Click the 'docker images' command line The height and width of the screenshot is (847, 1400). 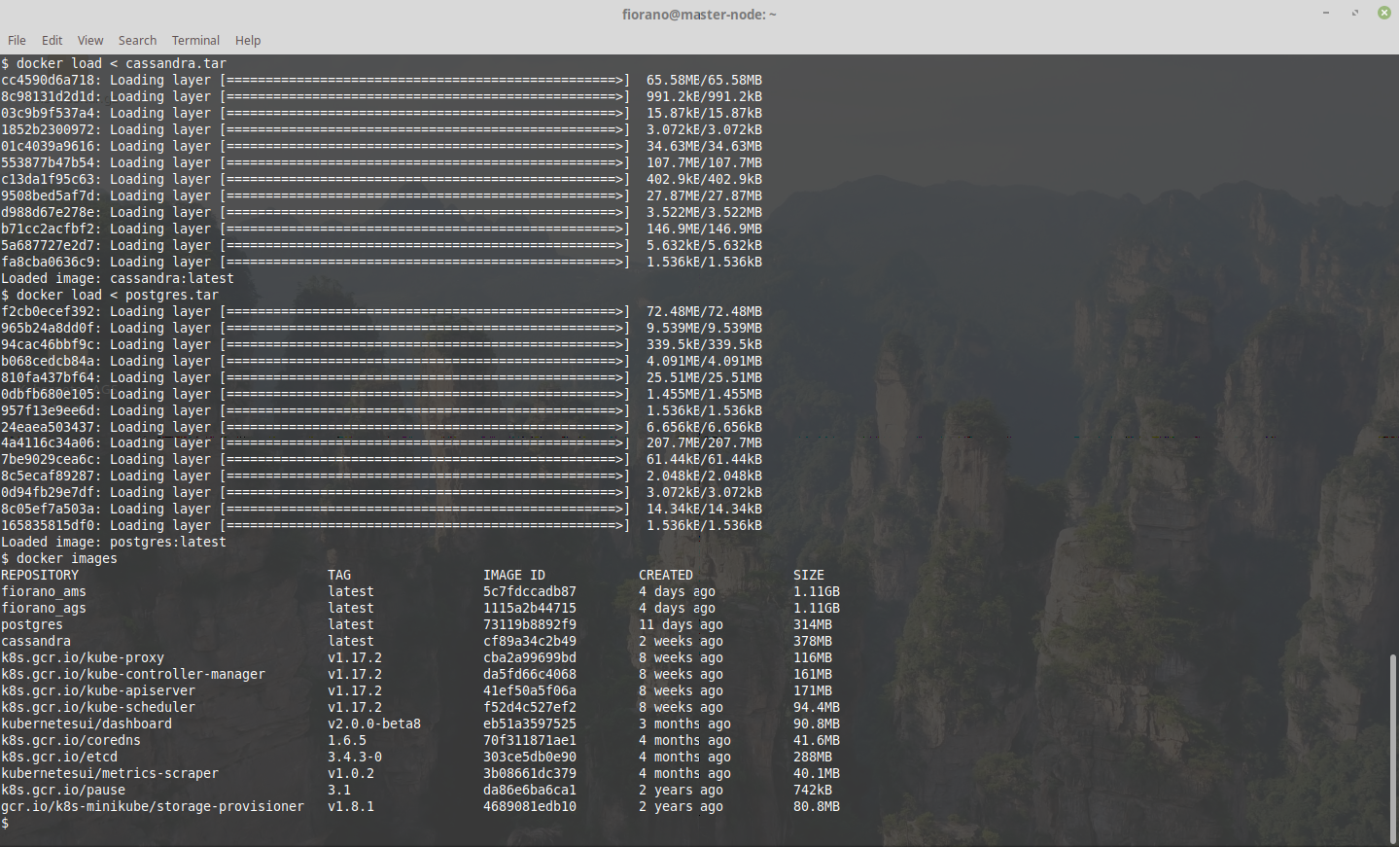coord(59,558)
